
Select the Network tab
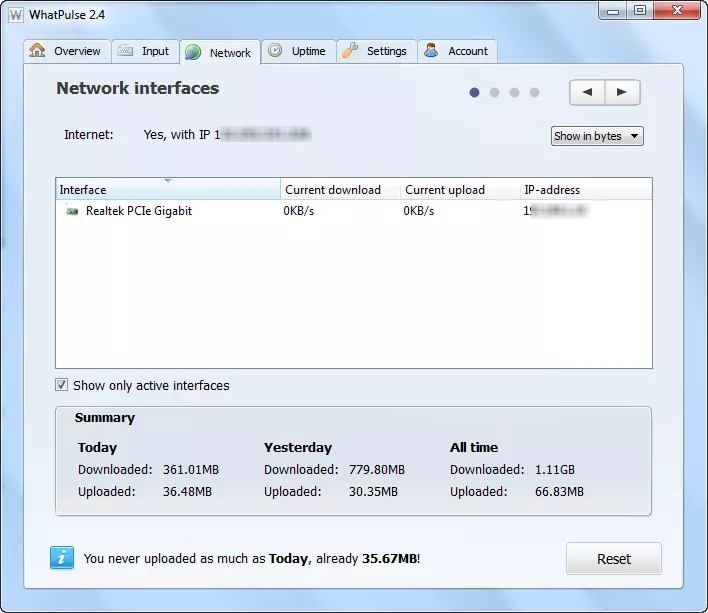(x=220, y=52)
